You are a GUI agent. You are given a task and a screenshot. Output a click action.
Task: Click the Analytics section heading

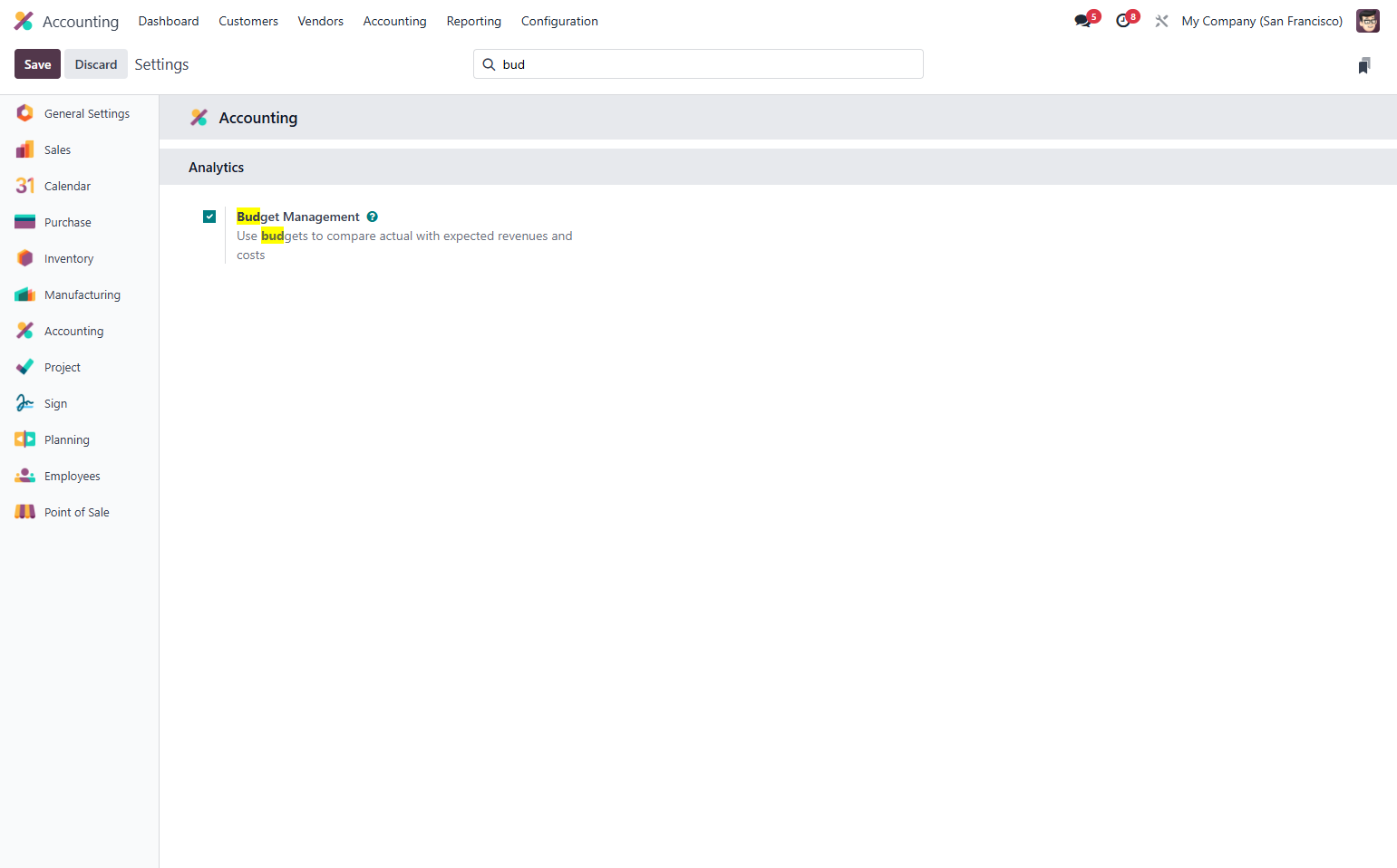point(217,168)
